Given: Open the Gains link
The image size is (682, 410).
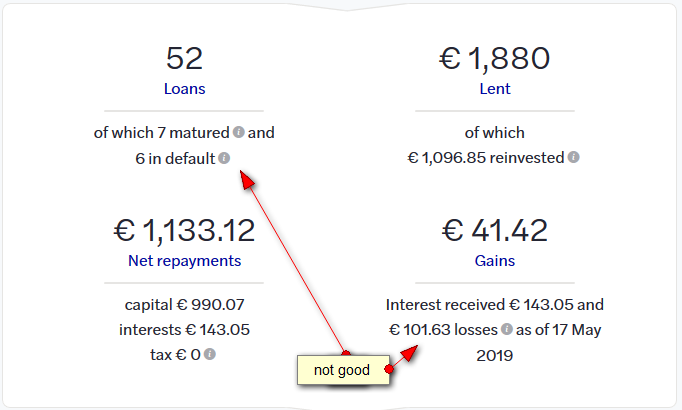Looking at the screenshot, I should [x=495, y=261].
